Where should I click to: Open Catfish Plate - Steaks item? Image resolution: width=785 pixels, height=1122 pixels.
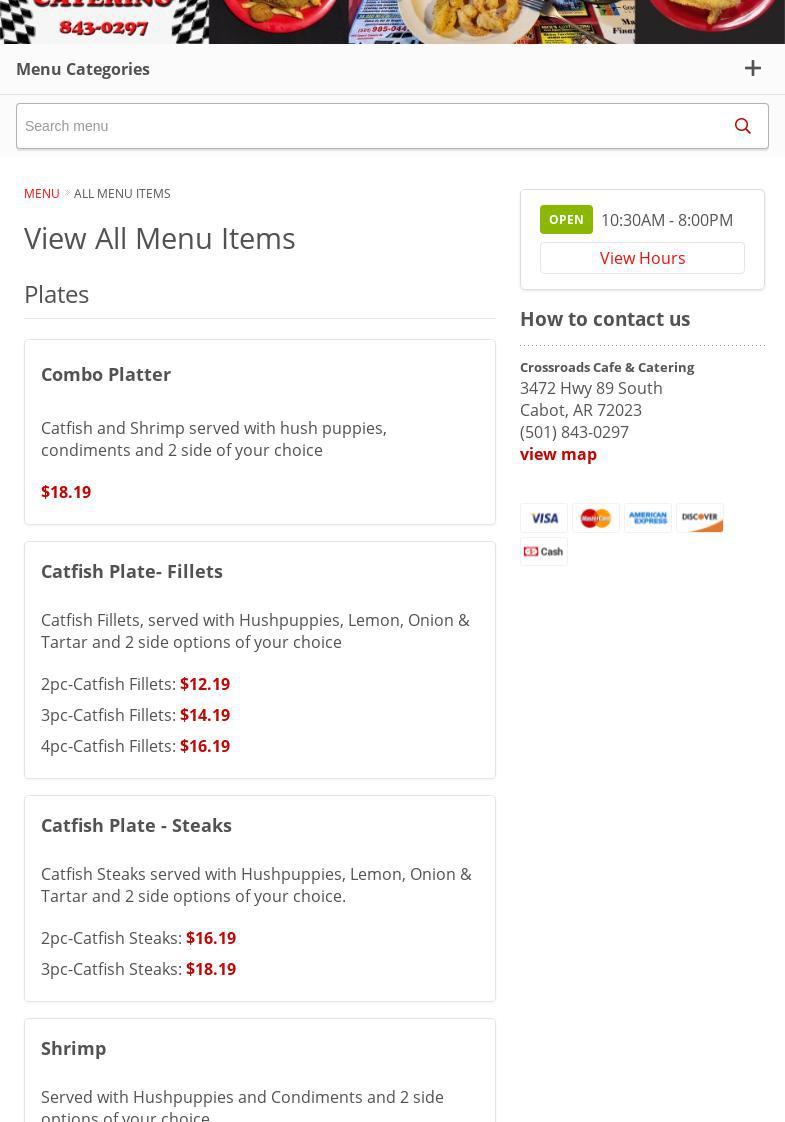136,825
